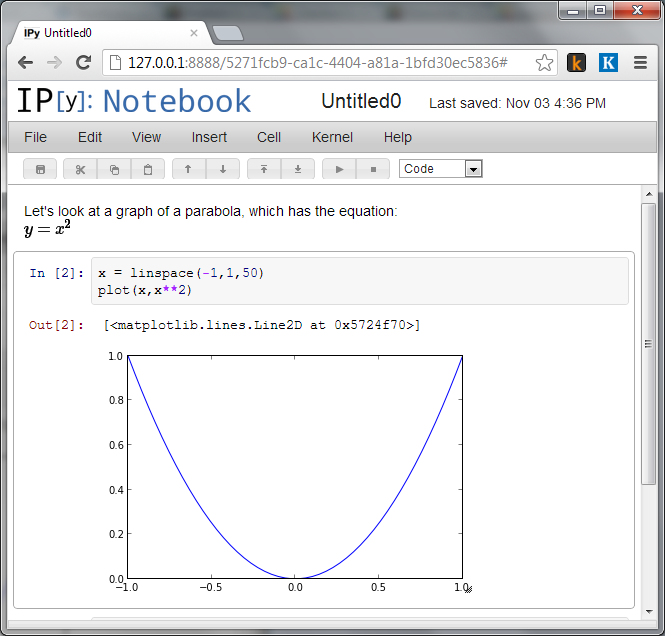Minimize the browser window
Viewport: 665px width, 636px height.
pos(573,10)
